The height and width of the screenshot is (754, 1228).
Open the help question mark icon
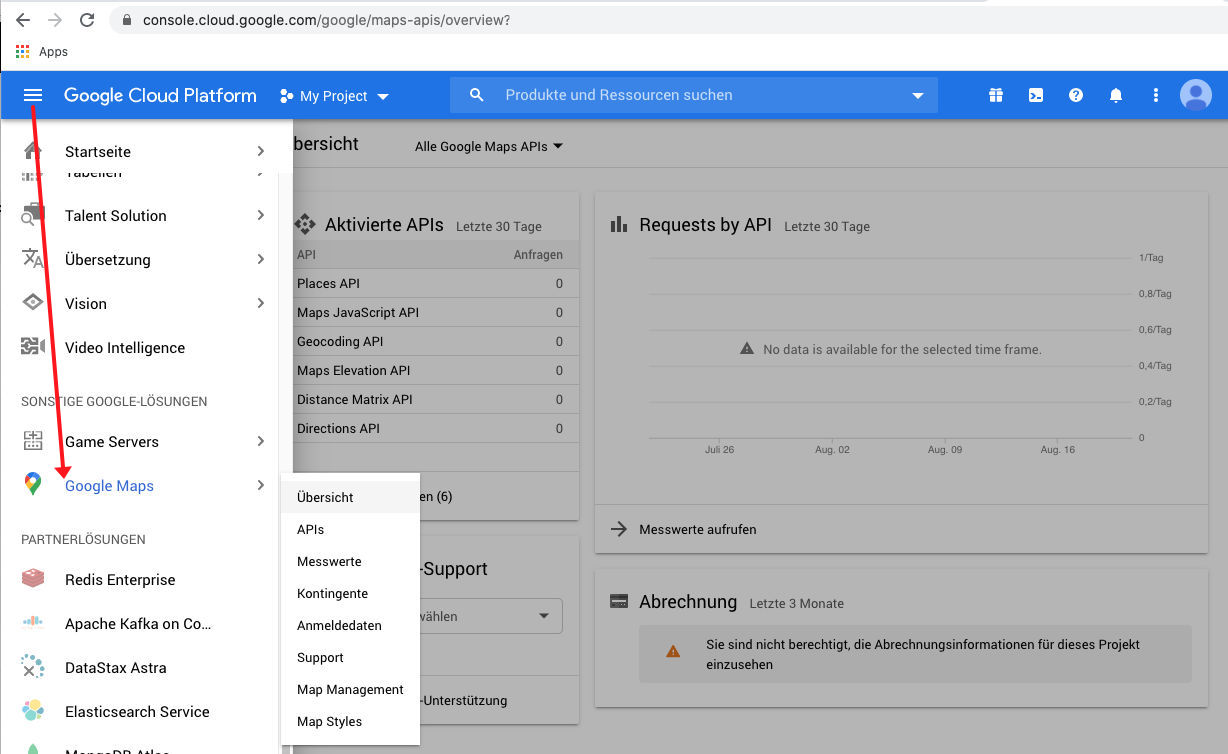(x=1076, y=95)
